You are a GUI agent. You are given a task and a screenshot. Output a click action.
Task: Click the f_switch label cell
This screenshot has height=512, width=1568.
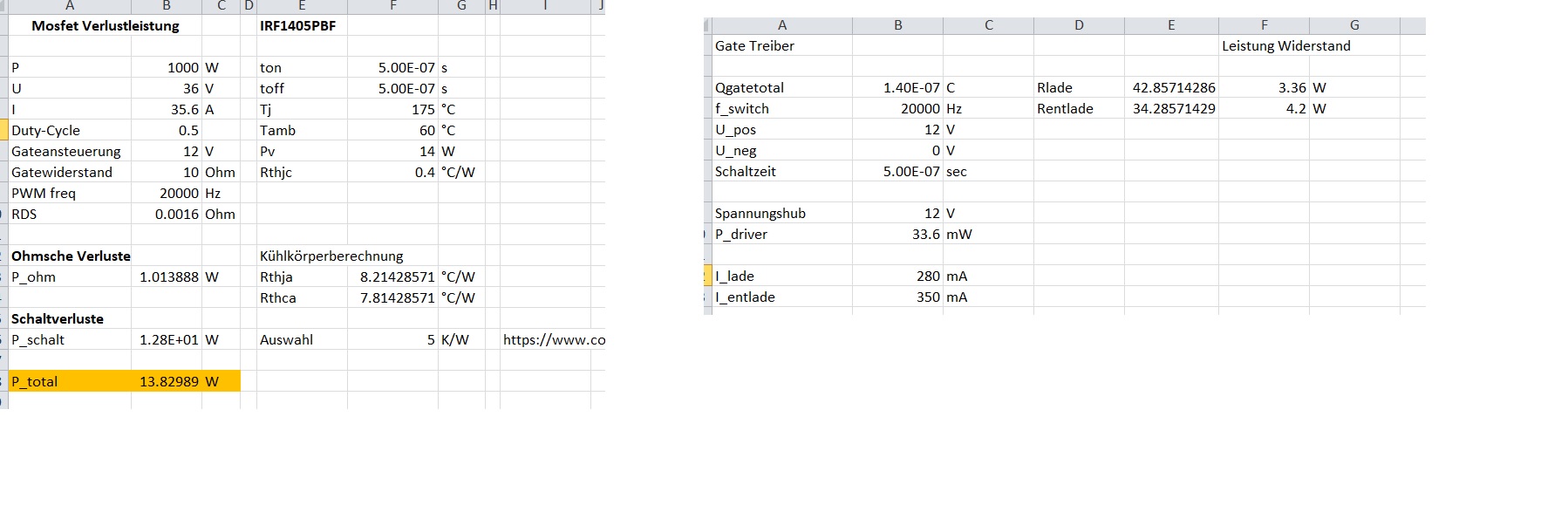(782, 108)
